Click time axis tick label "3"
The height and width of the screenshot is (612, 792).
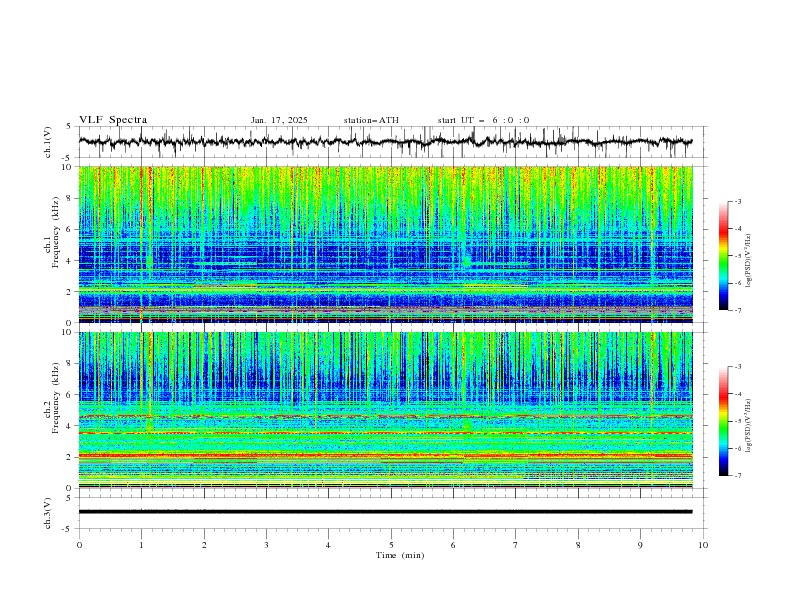[267, 545]
